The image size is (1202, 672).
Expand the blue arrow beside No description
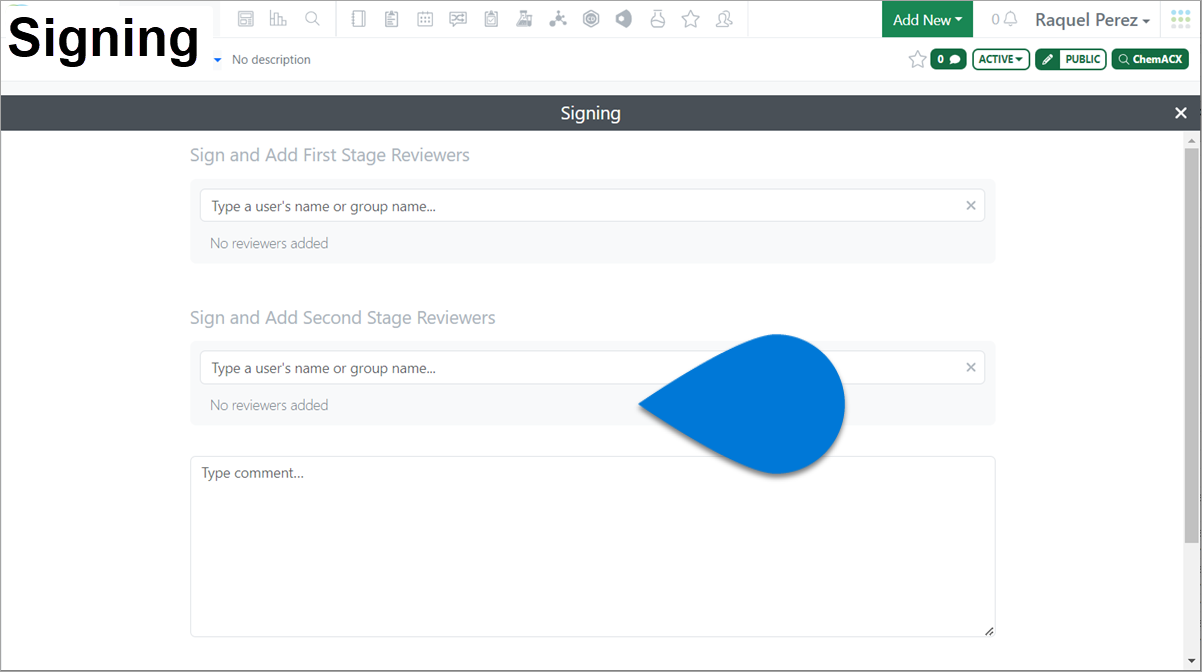click(218, 60)
